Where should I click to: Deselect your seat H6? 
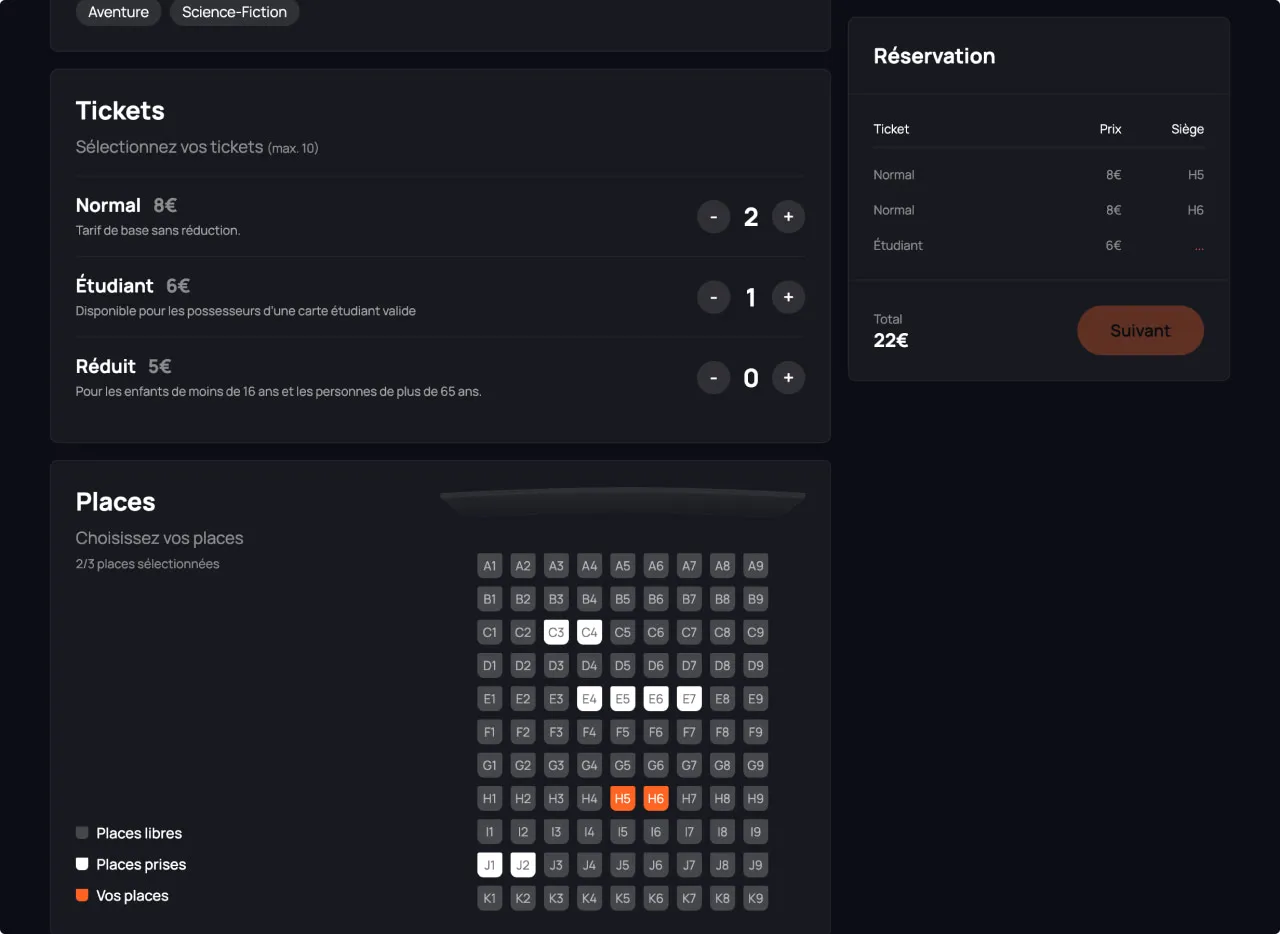(656, 798)
